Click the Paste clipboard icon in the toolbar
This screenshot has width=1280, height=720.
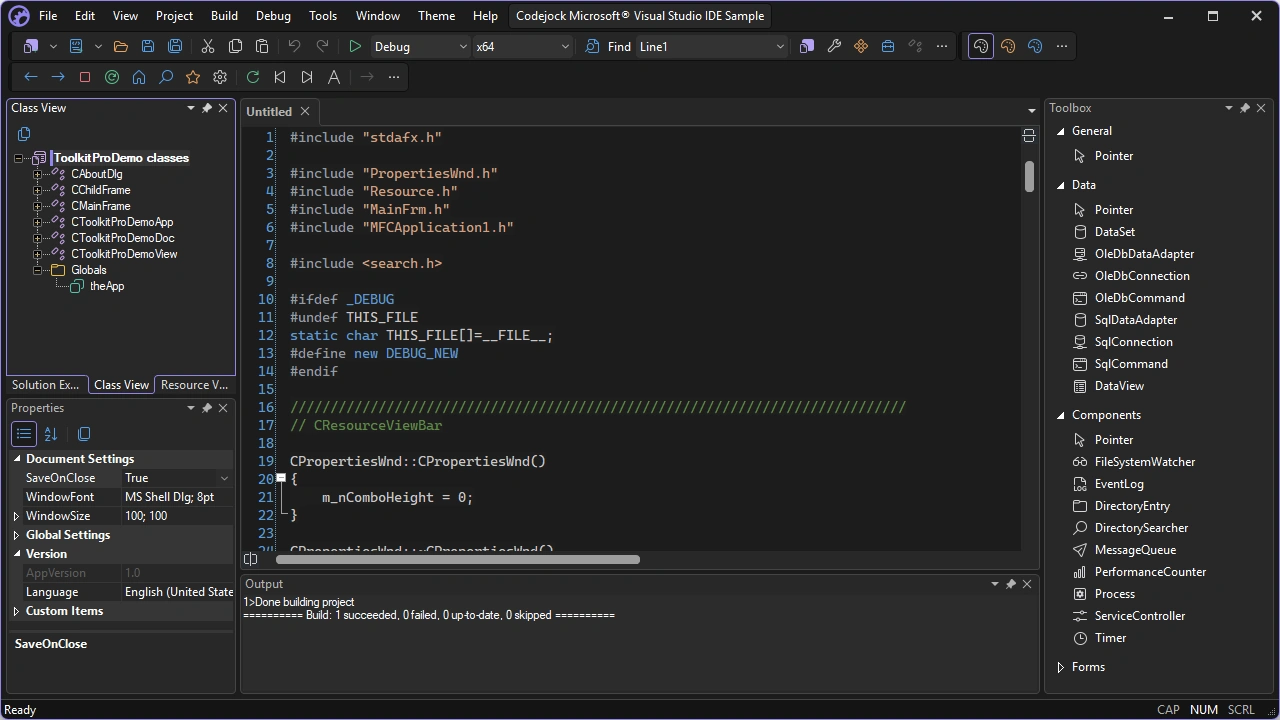click(262, 46)
